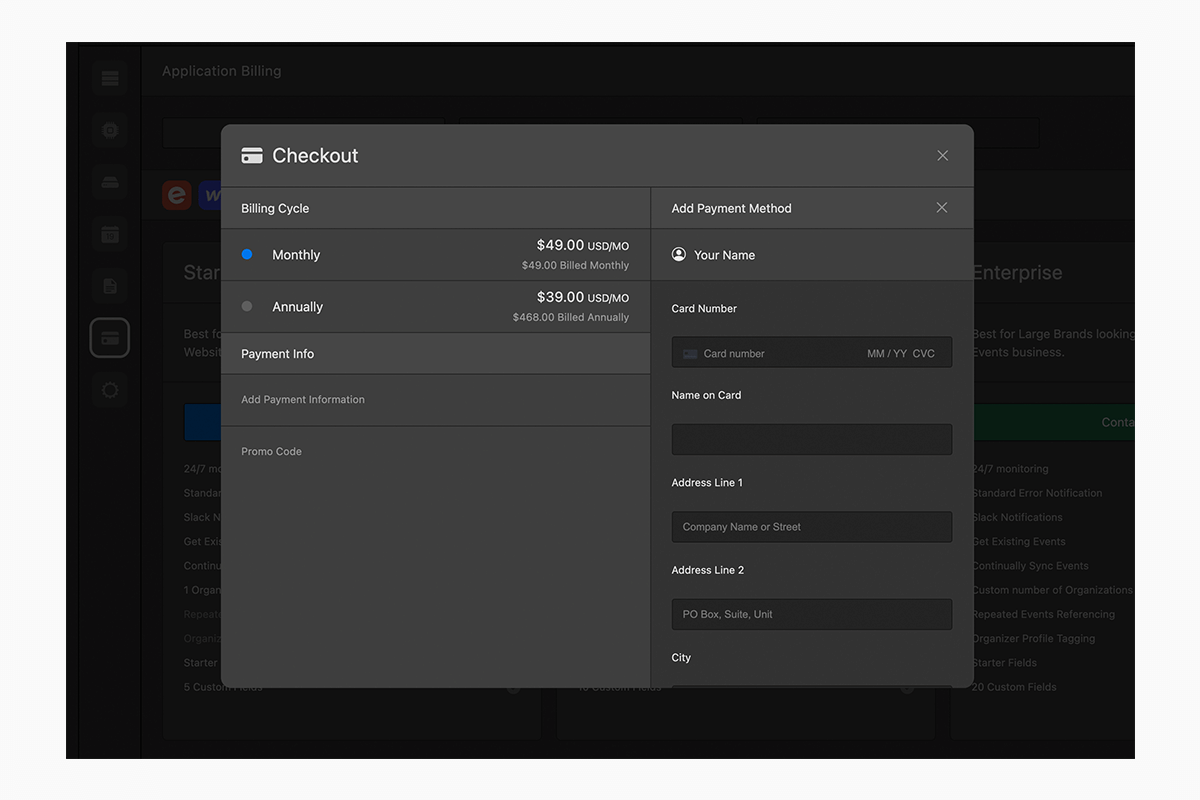Click the '$468.00 Billed Annually' text
The width and height of the screenshot is (1200, 800).
tap(571, 318)
